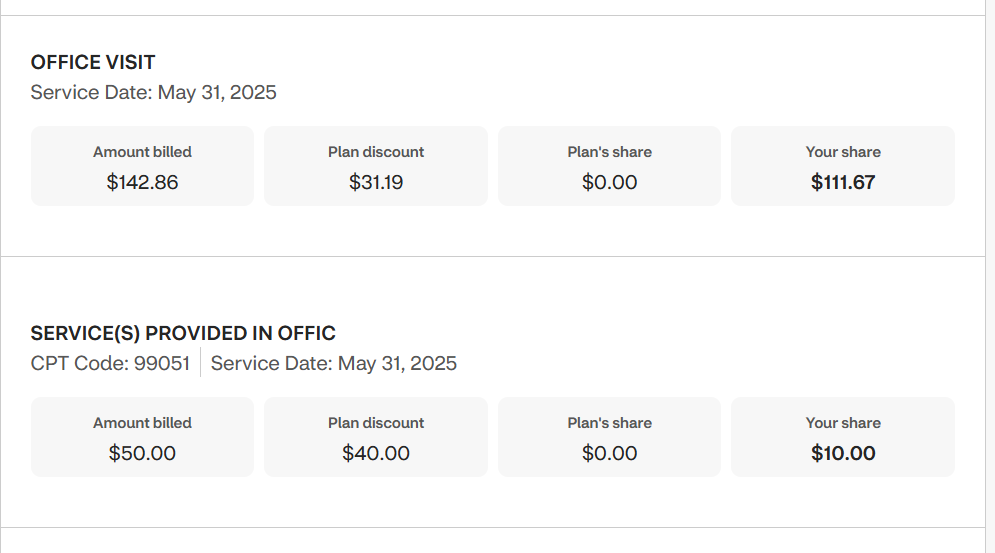Image resolution: width=995 pixels, height=553 pixels.
Task: Select the $10.00 Your share amount
Action: click(843, 454)
